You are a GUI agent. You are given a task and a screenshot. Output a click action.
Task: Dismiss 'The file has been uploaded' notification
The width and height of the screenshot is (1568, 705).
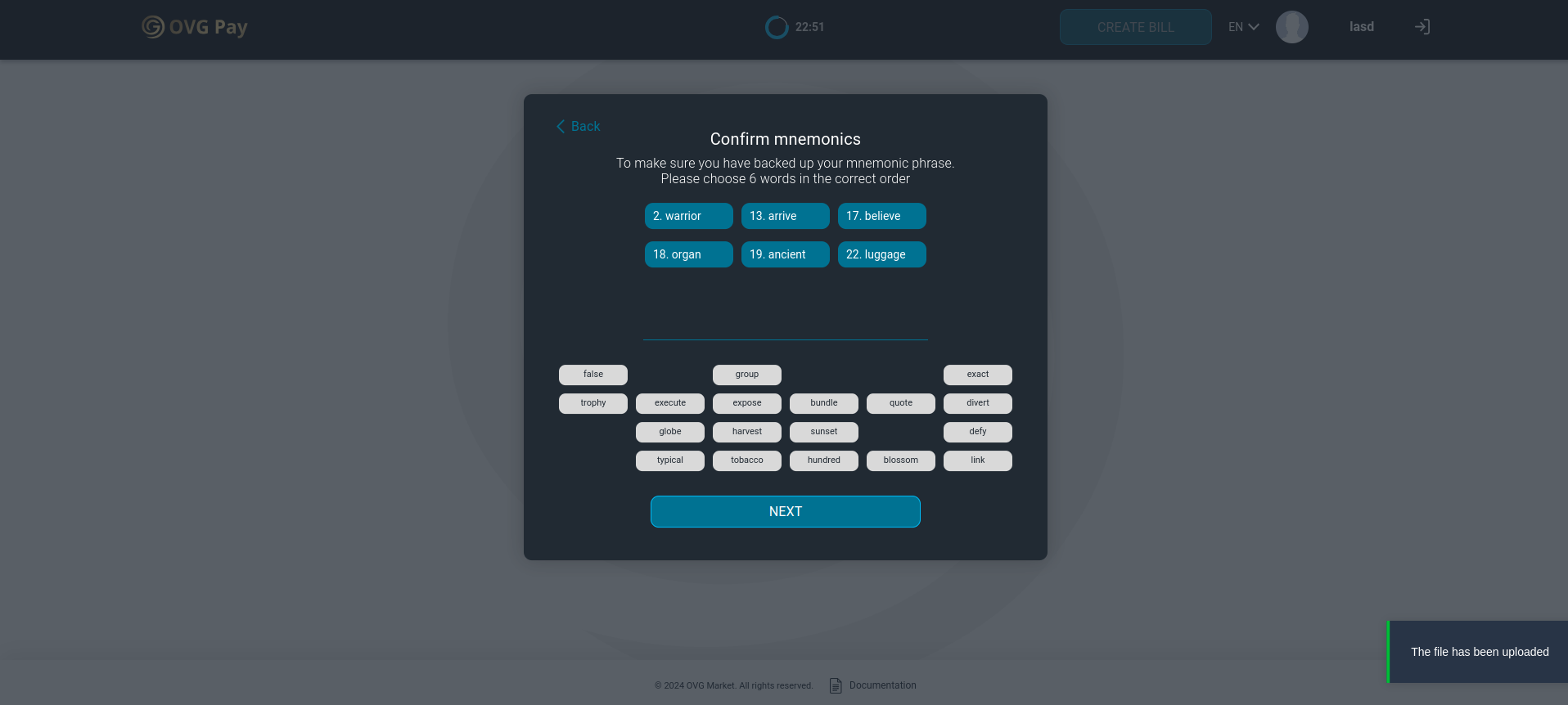1478,652
